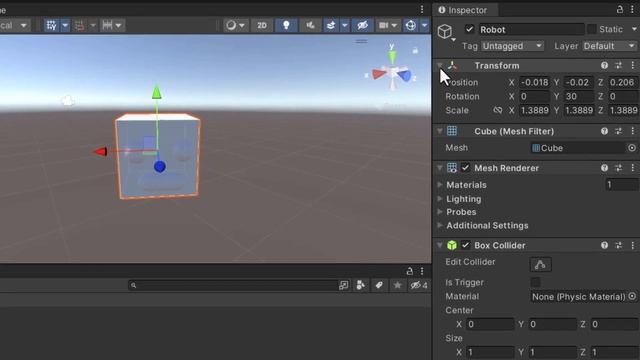Toggle the Static checkbox
The width and height of the screenshot is (640, 360).
(x=591, y=29)
